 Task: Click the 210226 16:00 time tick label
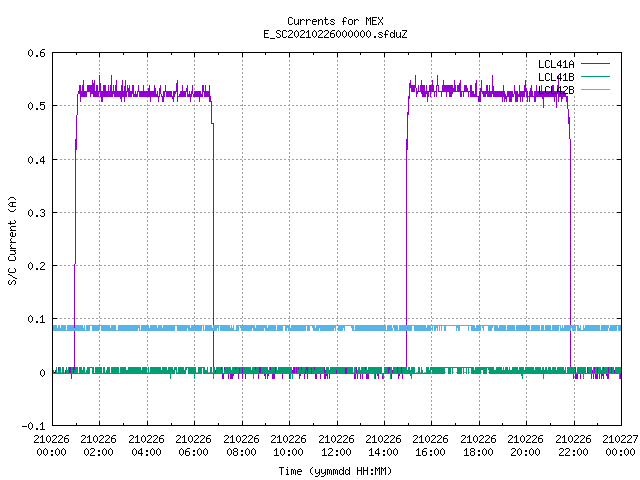(430, 446)
